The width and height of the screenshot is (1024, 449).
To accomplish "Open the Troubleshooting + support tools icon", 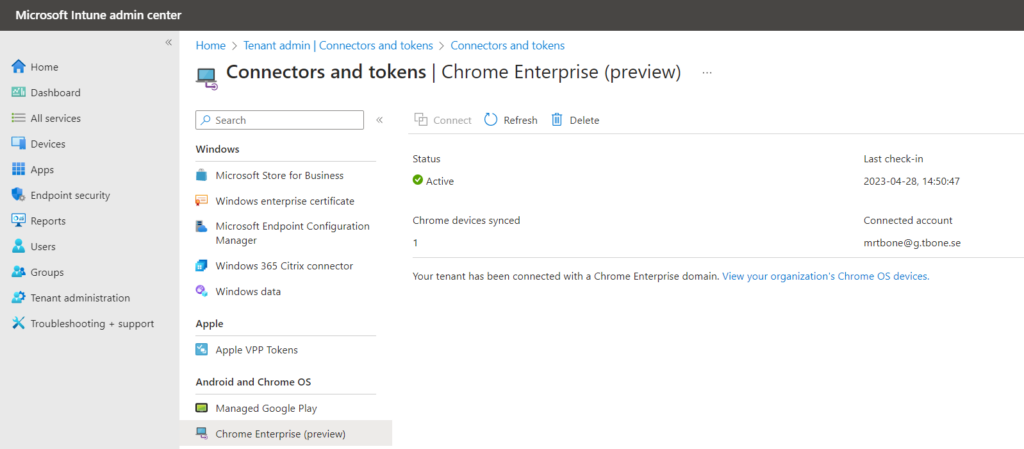I will (x=18, y=323).
